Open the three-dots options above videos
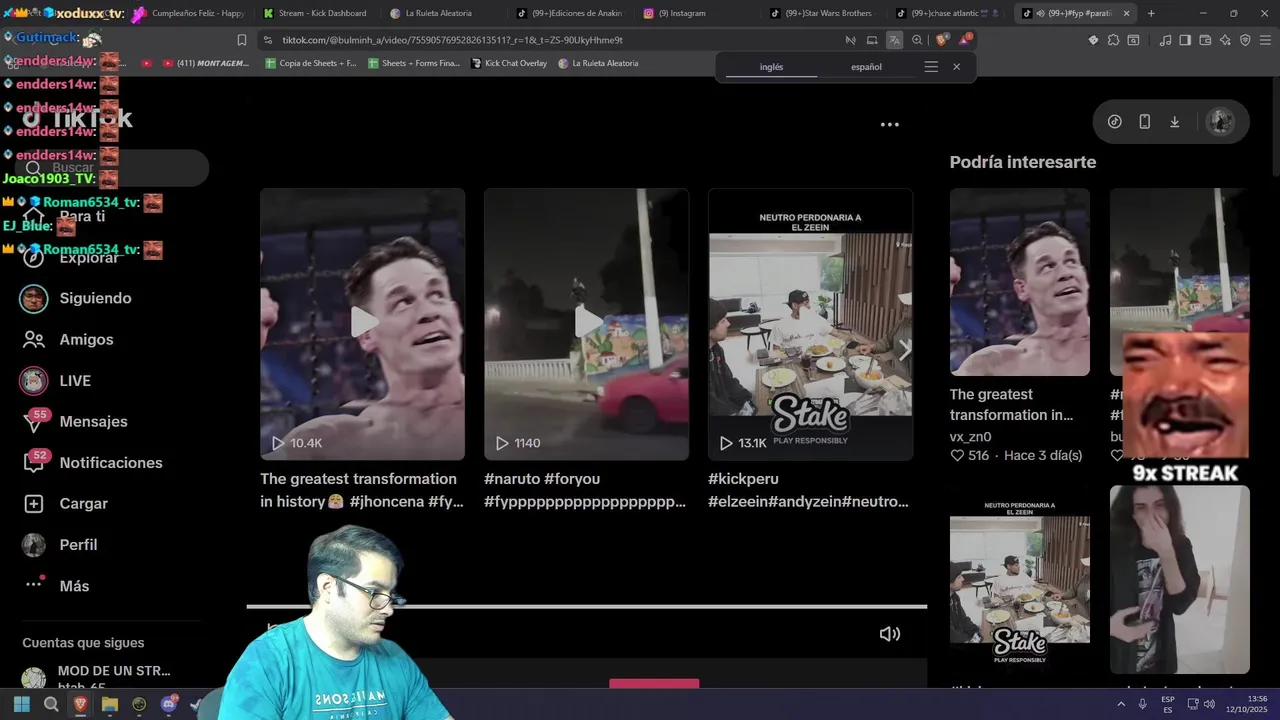 tap(889, 125)
